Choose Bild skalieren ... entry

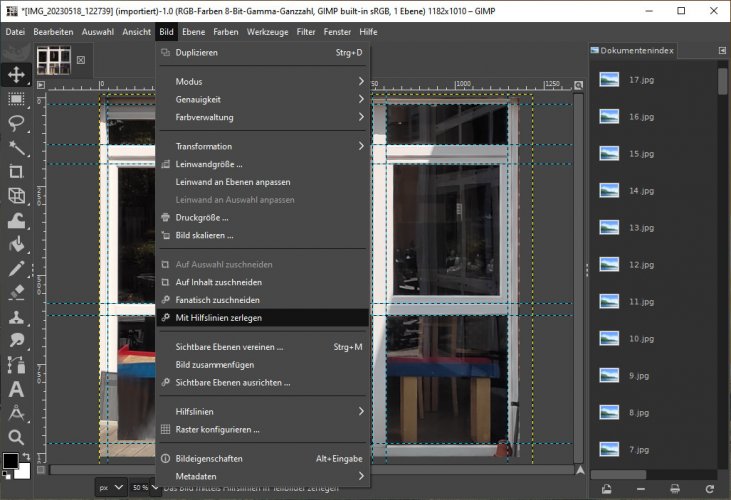pyautogui.click(x=263, y=235)
